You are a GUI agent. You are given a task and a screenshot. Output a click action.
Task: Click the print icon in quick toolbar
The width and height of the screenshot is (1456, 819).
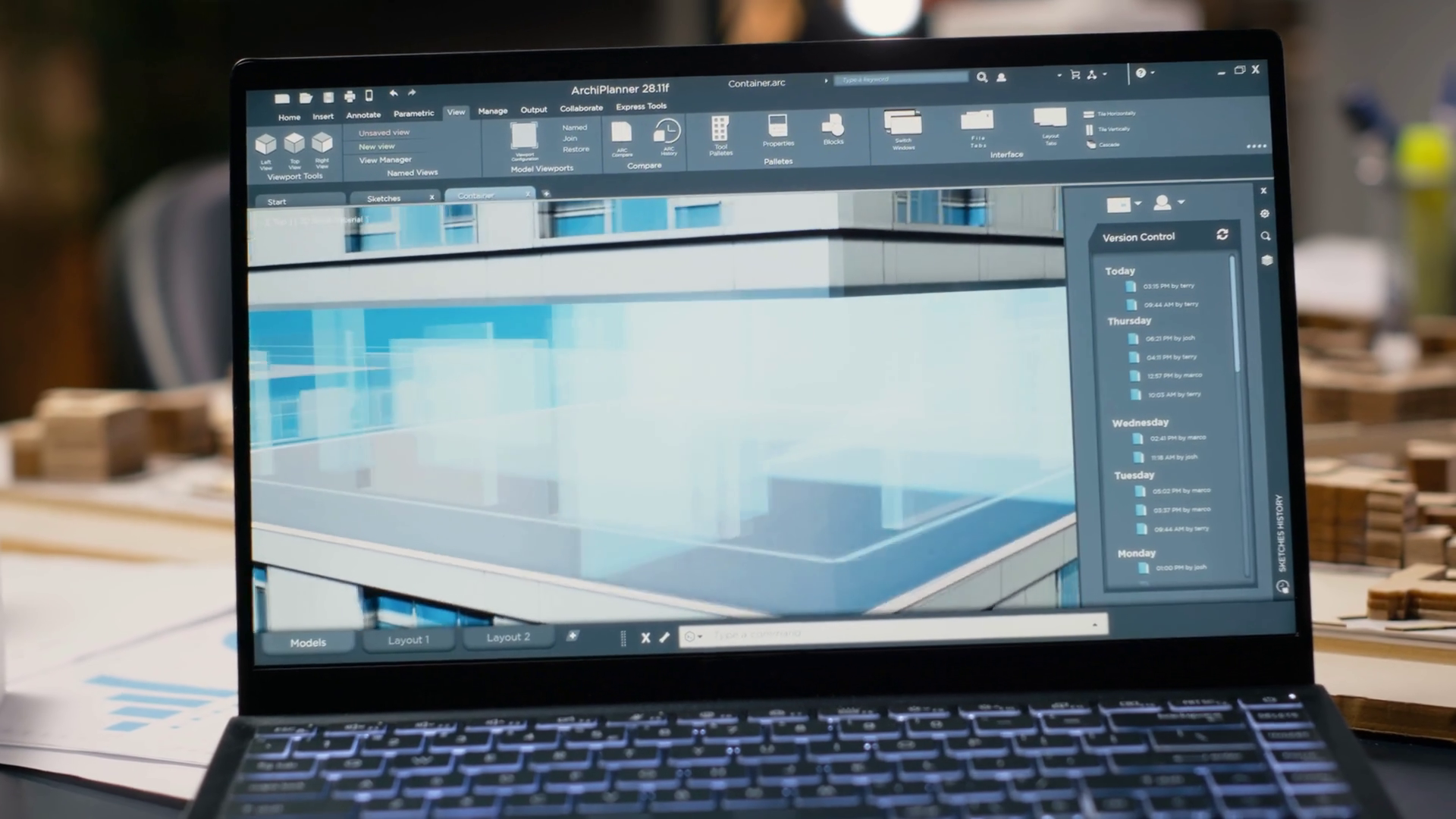(350, 96)
